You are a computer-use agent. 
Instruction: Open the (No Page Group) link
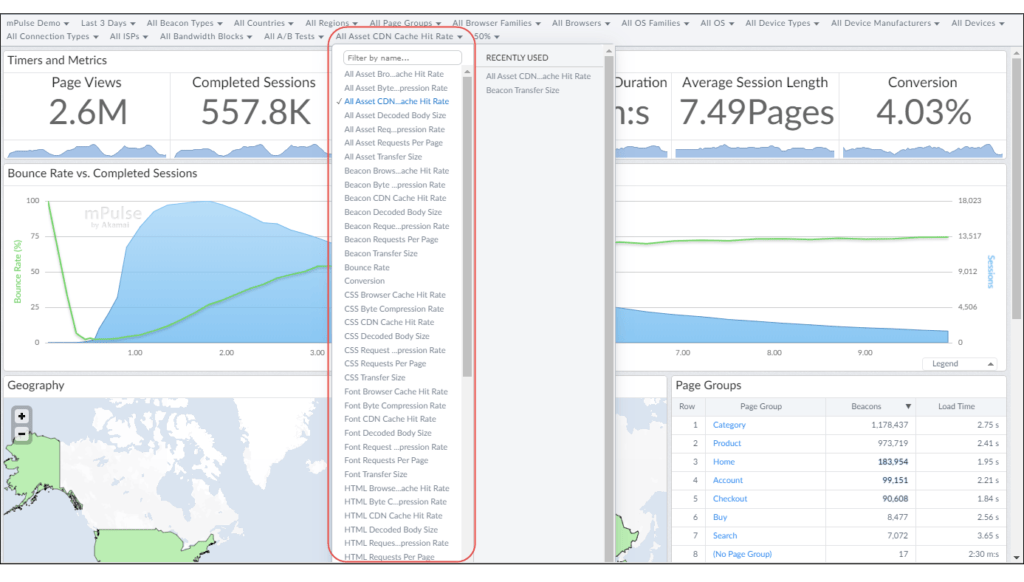tap(742, 554)
